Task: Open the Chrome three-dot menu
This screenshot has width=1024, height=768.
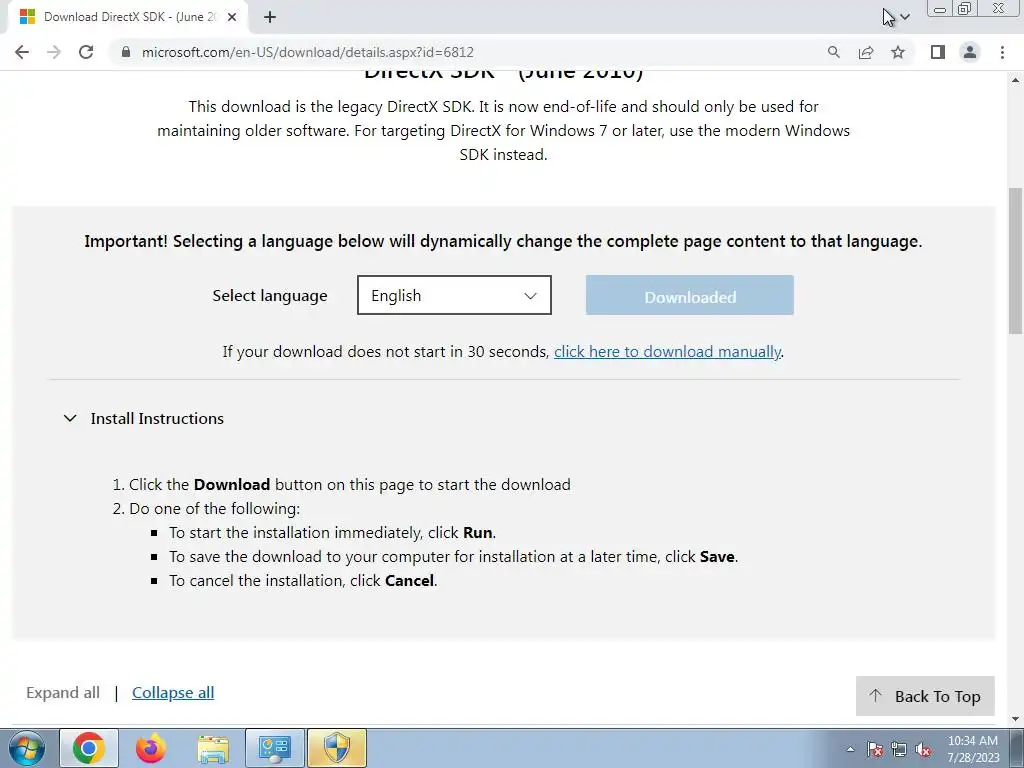Action: pyautogui.click(x=1002, y=52)
